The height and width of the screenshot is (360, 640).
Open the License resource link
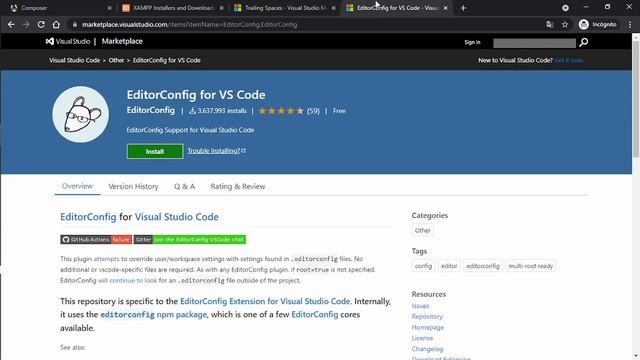coord(422,338)
